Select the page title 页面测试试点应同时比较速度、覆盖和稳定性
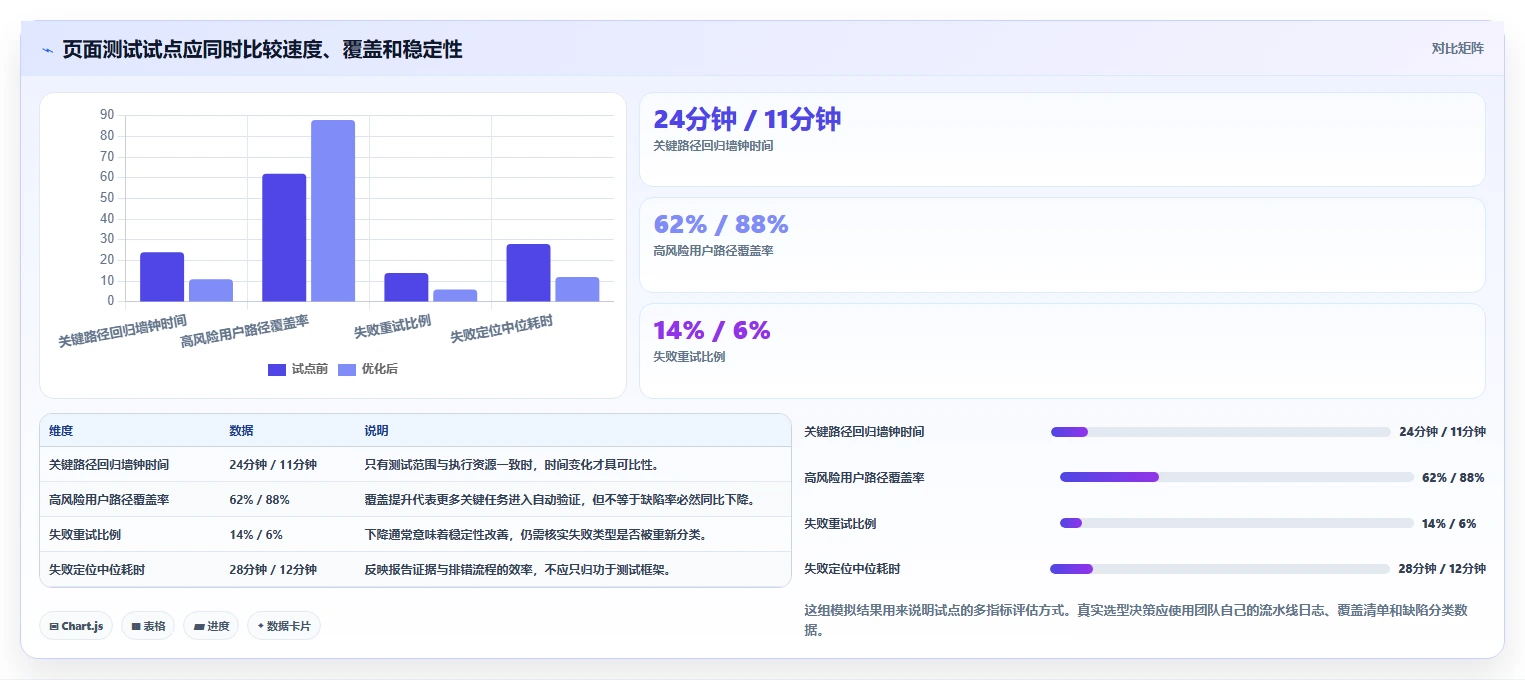1525x680 pixels. pyautogui.click(x=262, y=50)
